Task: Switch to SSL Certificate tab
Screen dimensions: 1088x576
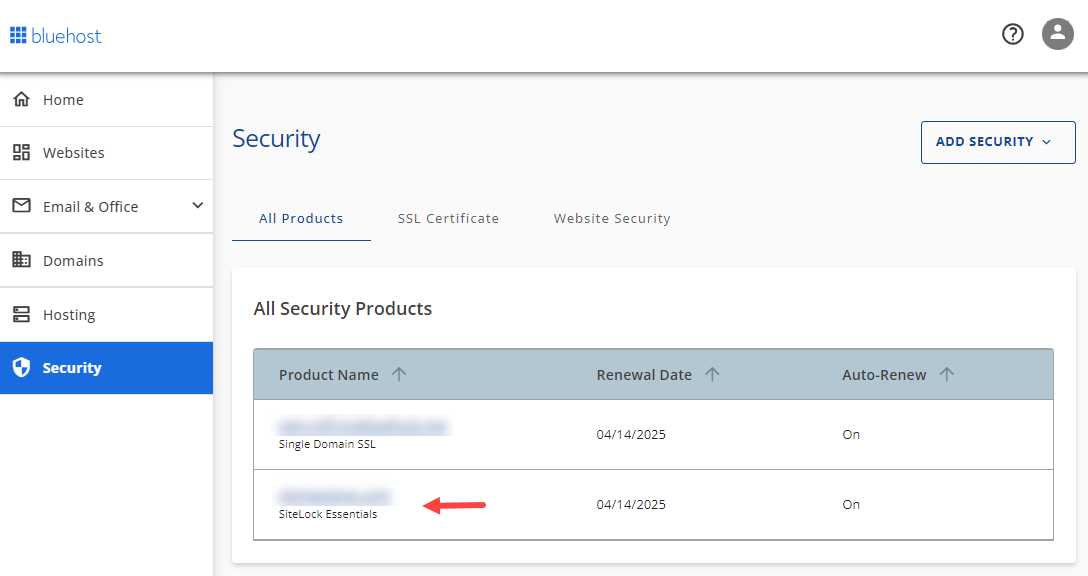Action: point(448,219)
